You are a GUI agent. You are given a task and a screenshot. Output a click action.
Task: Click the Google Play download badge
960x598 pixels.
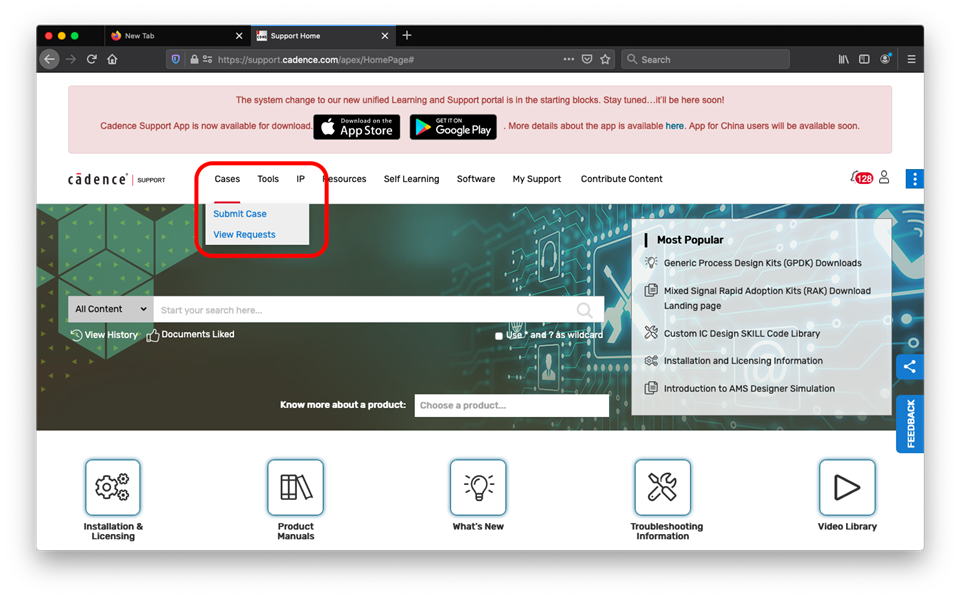[453, 127]
